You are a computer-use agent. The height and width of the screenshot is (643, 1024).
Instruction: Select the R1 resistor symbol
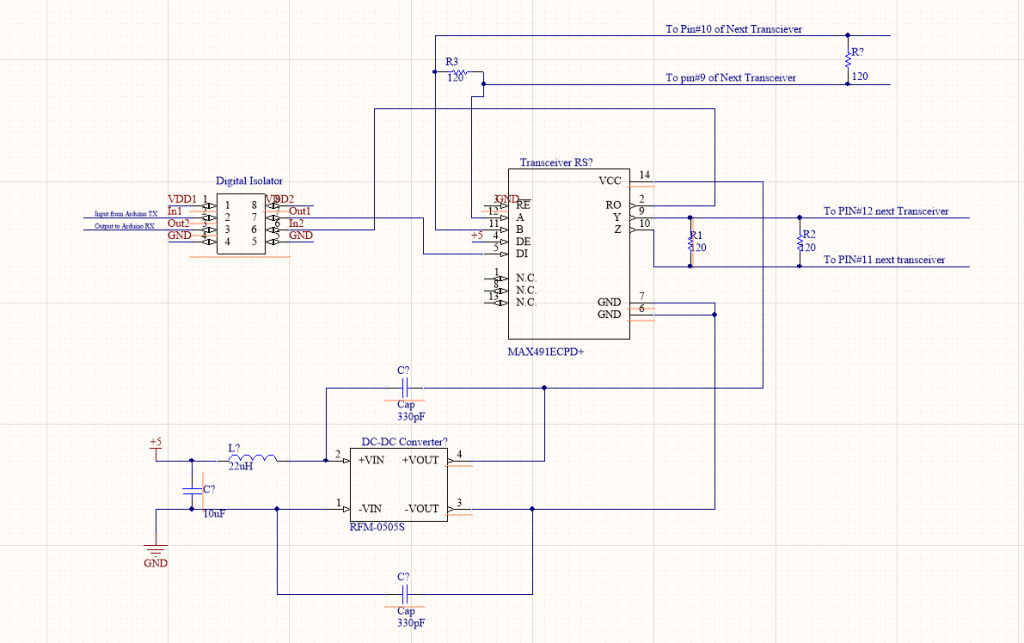pos(690,240)
